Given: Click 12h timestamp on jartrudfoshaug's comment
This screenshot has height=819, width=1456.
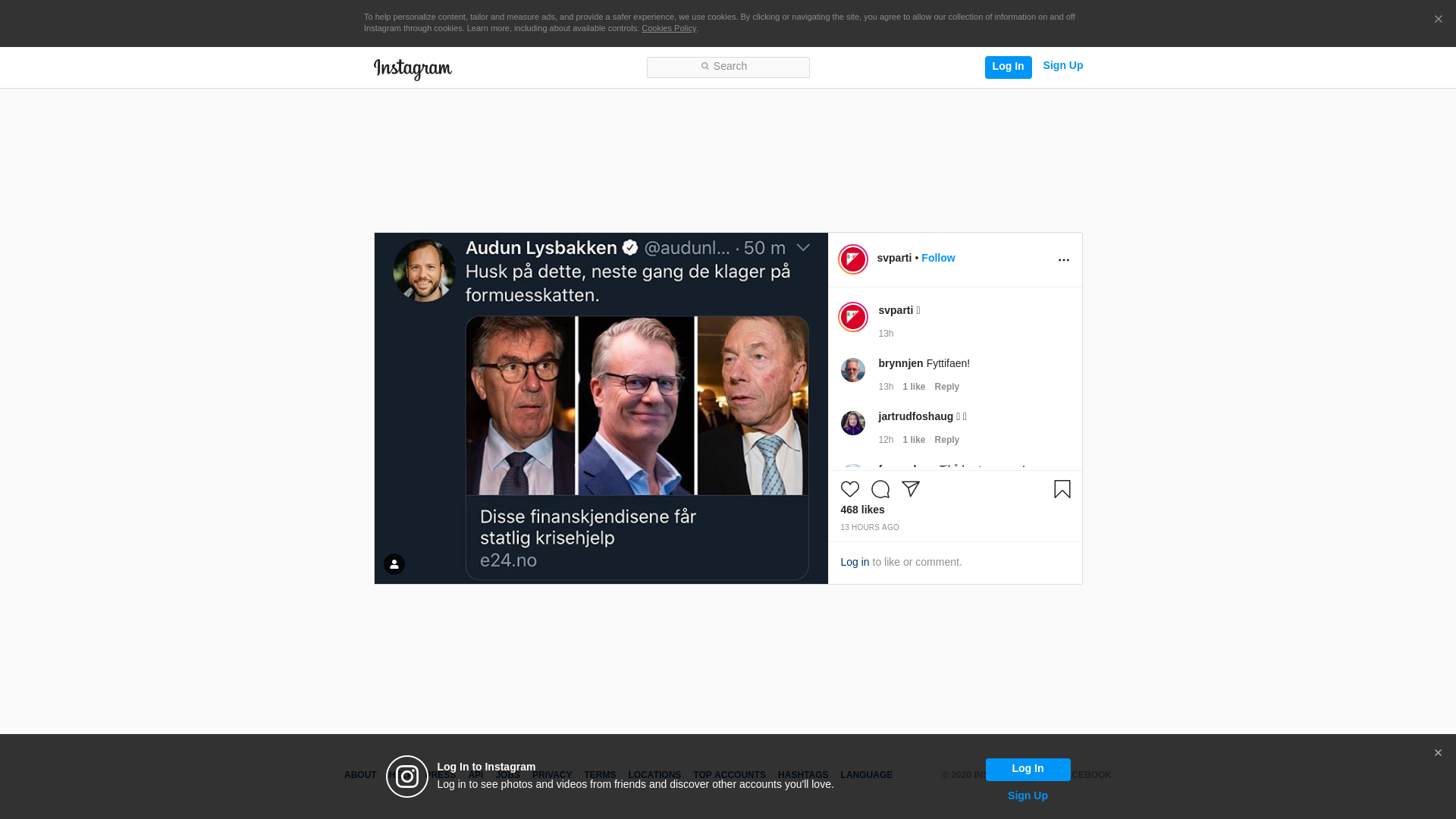Looking at the screenshot, I should coord(886,440).
